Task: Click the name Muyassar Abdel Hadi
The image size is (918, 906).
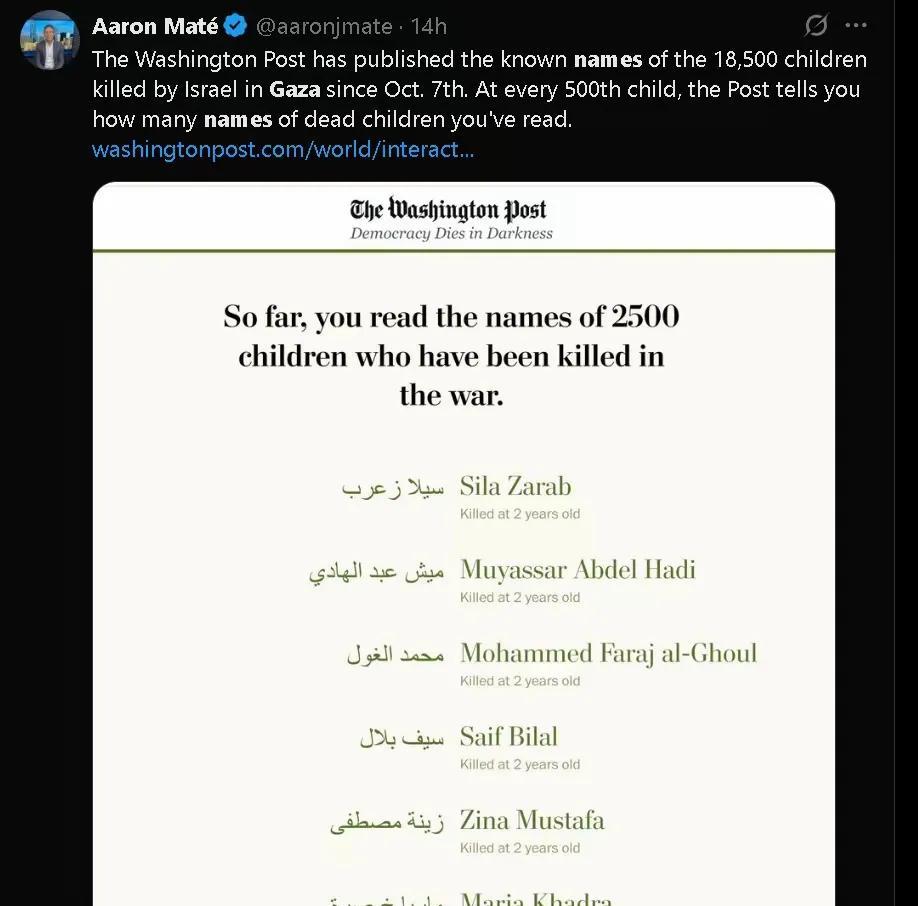Action: tap(577, 570)
